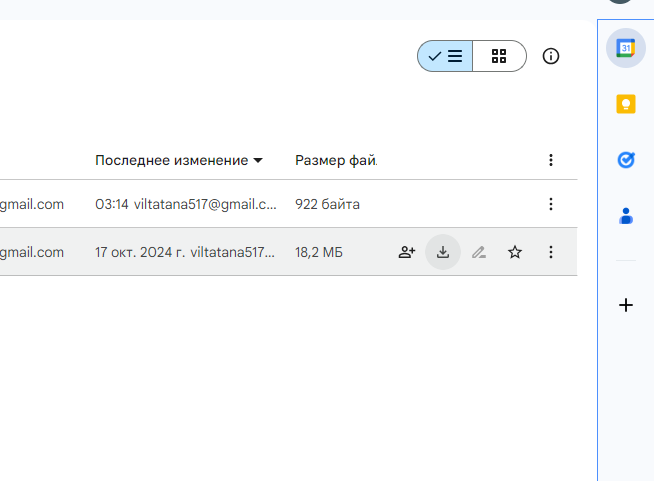Select the 03:14 viltatana517@gmail.c... cell
This screenshot has height=481, width=654.
click(186, 204)
